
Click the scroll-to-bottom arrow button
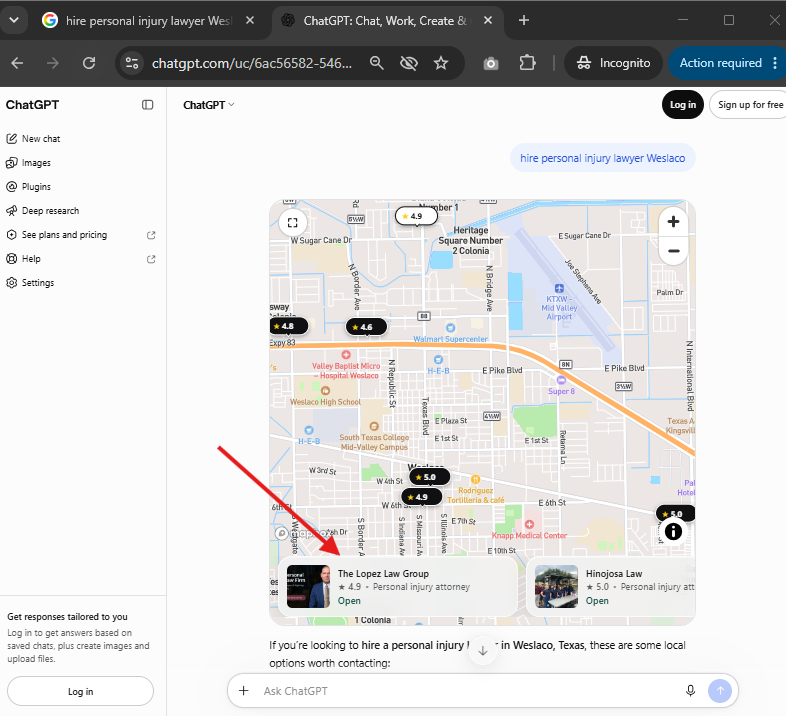(x=483, y=651)
